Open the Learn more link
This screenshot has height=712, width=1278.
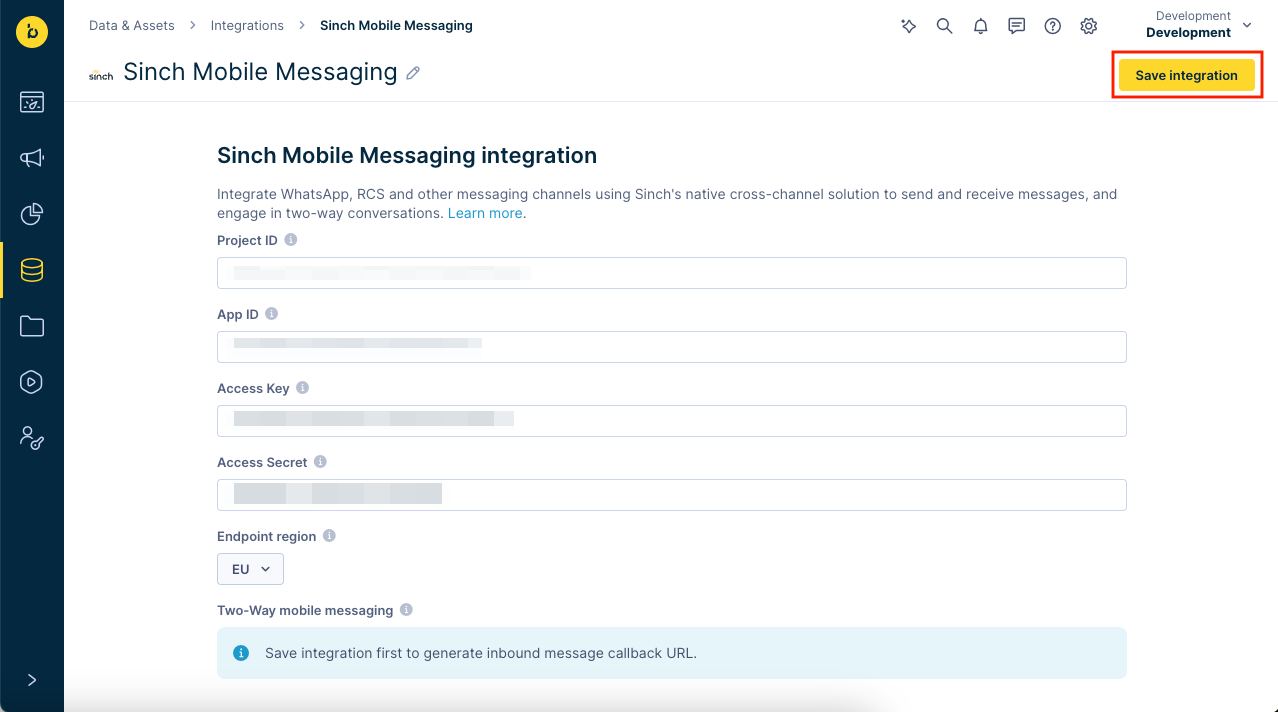tap(485, 213)
